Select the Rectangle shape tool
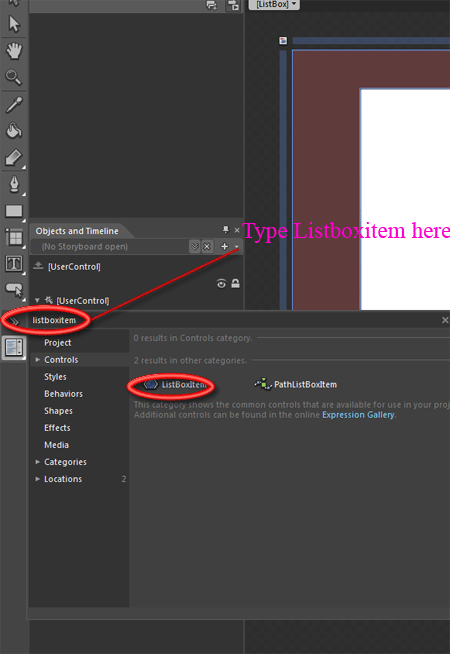Image resolution: width=450 pixels, height=654 pixels. tap(14, 211)
